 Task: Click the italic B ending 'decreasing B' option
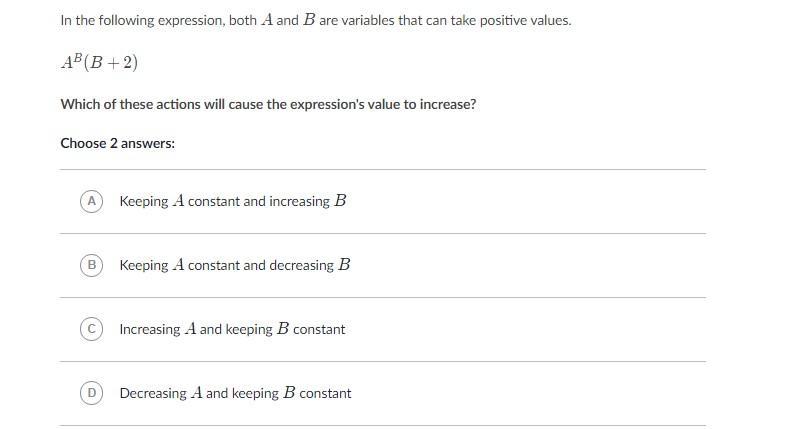pyautogui.click(x=344, y=264)
